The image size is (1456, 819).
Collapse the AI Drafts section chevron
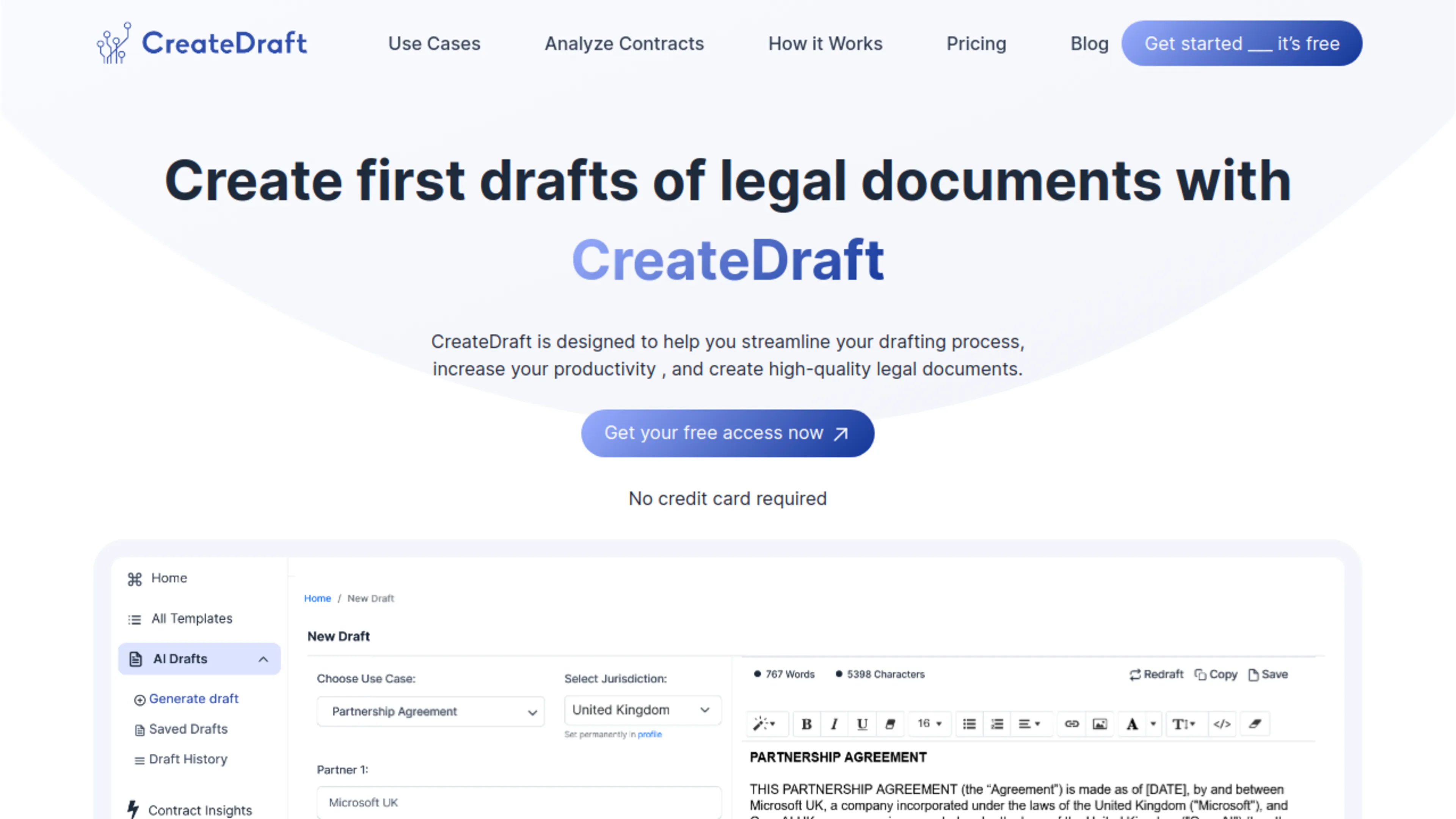pos(264,659)
